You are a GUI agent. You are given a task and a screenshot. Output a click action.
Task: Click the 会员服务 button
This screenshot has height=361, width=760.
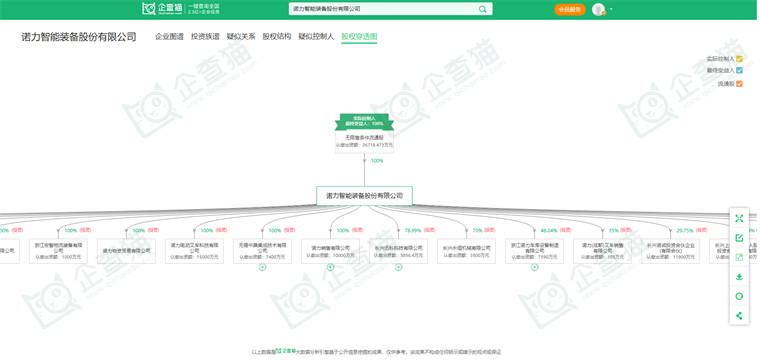[570, 9]
